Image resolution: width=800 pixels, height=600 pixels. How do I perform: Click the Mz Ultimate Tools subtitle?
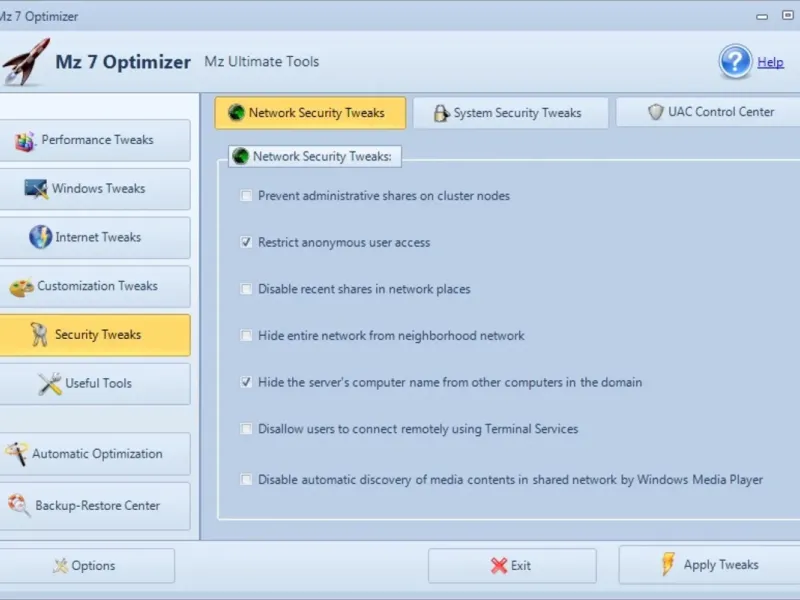[262, 61]
